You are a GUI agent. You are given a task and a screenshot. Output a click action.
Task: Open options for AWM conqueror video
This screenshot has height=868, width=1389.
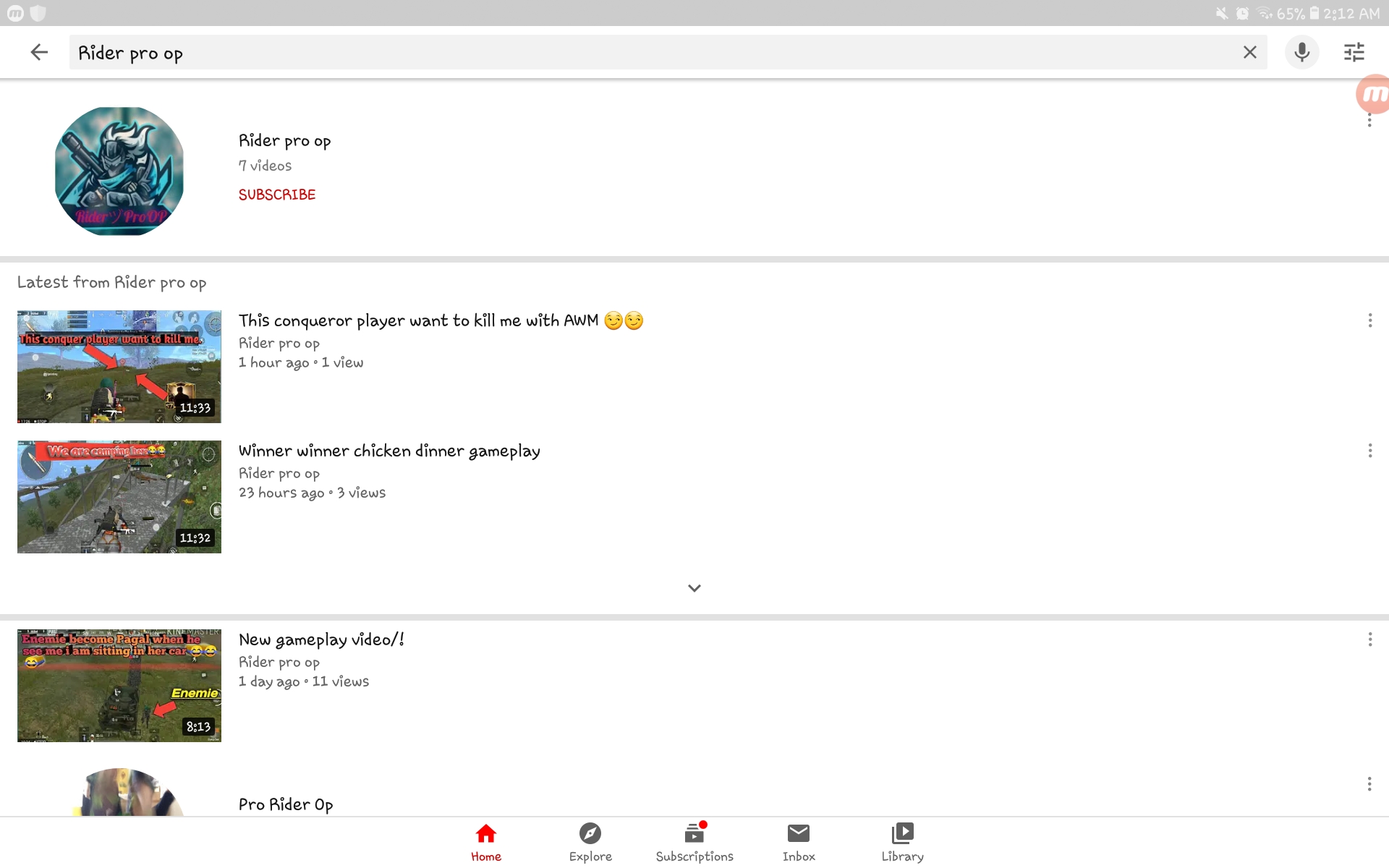click(1369, 320)
